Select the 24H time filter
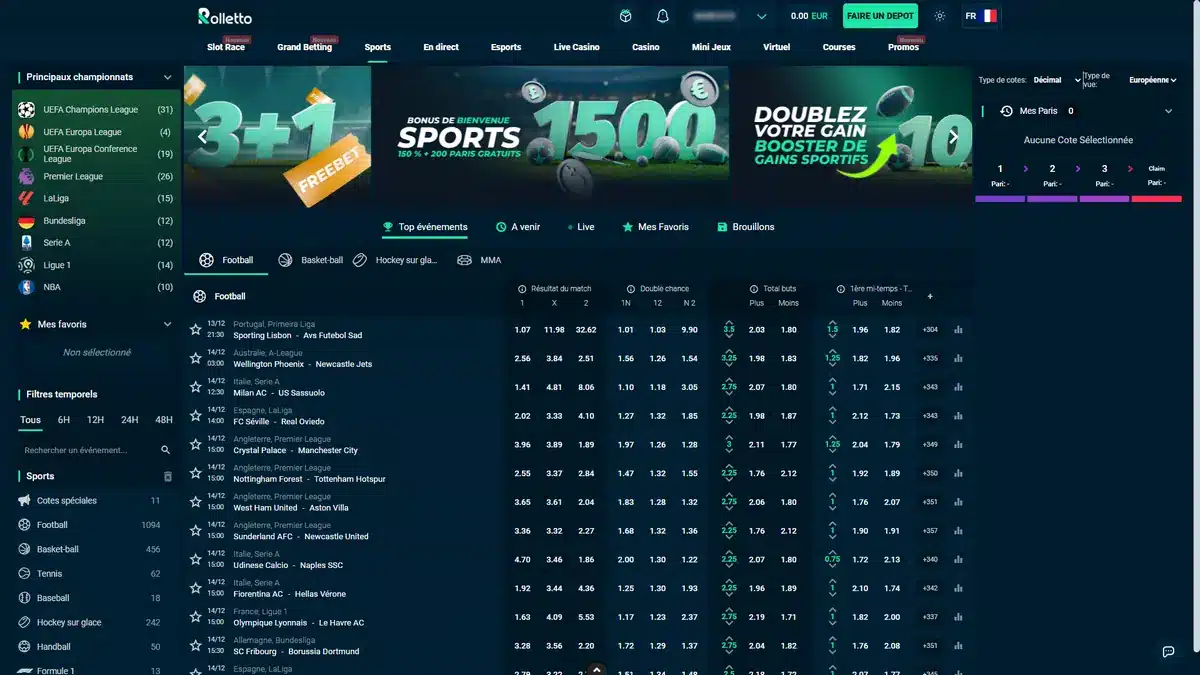This screenshot has width=1200, height=675. click(x=130, y=420)
